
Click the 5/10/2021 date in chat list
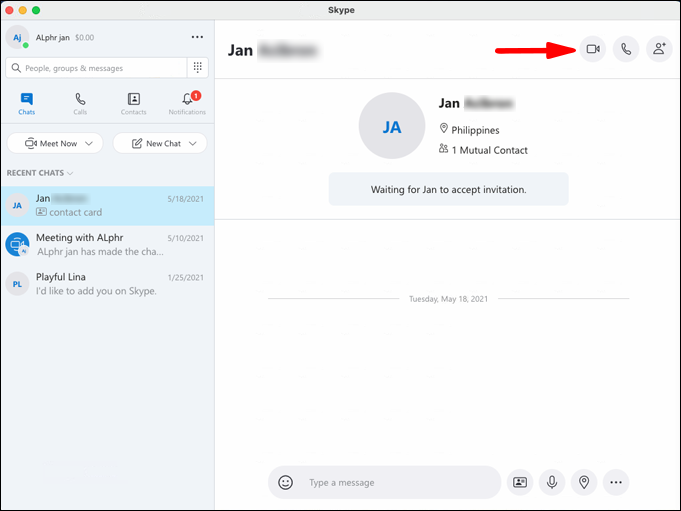185,238
